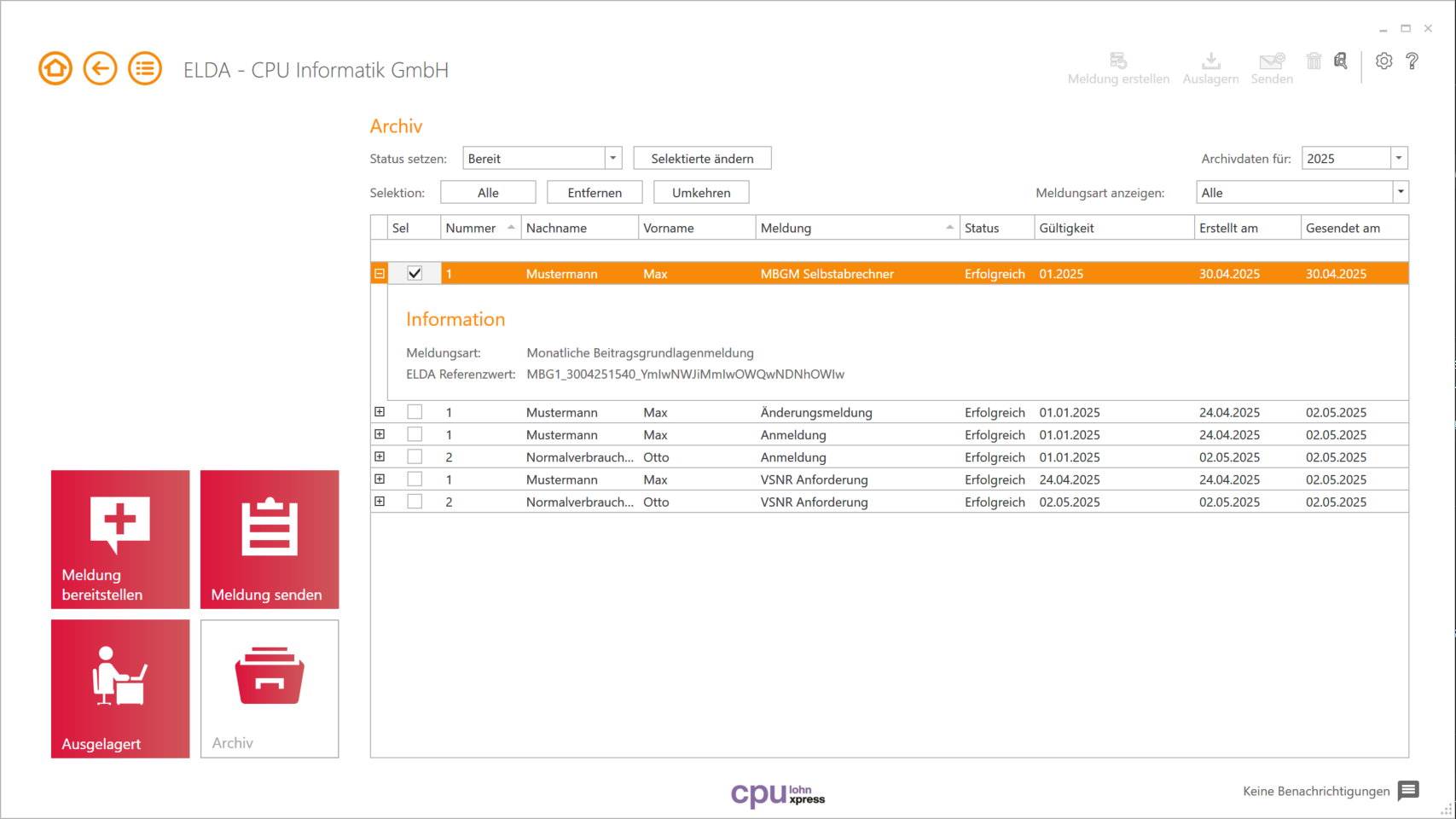This screenshot has height=819, width=1456.
Task: Tick the Otto Anmeldung row checkbox
Action: click(x=415, y=457)
